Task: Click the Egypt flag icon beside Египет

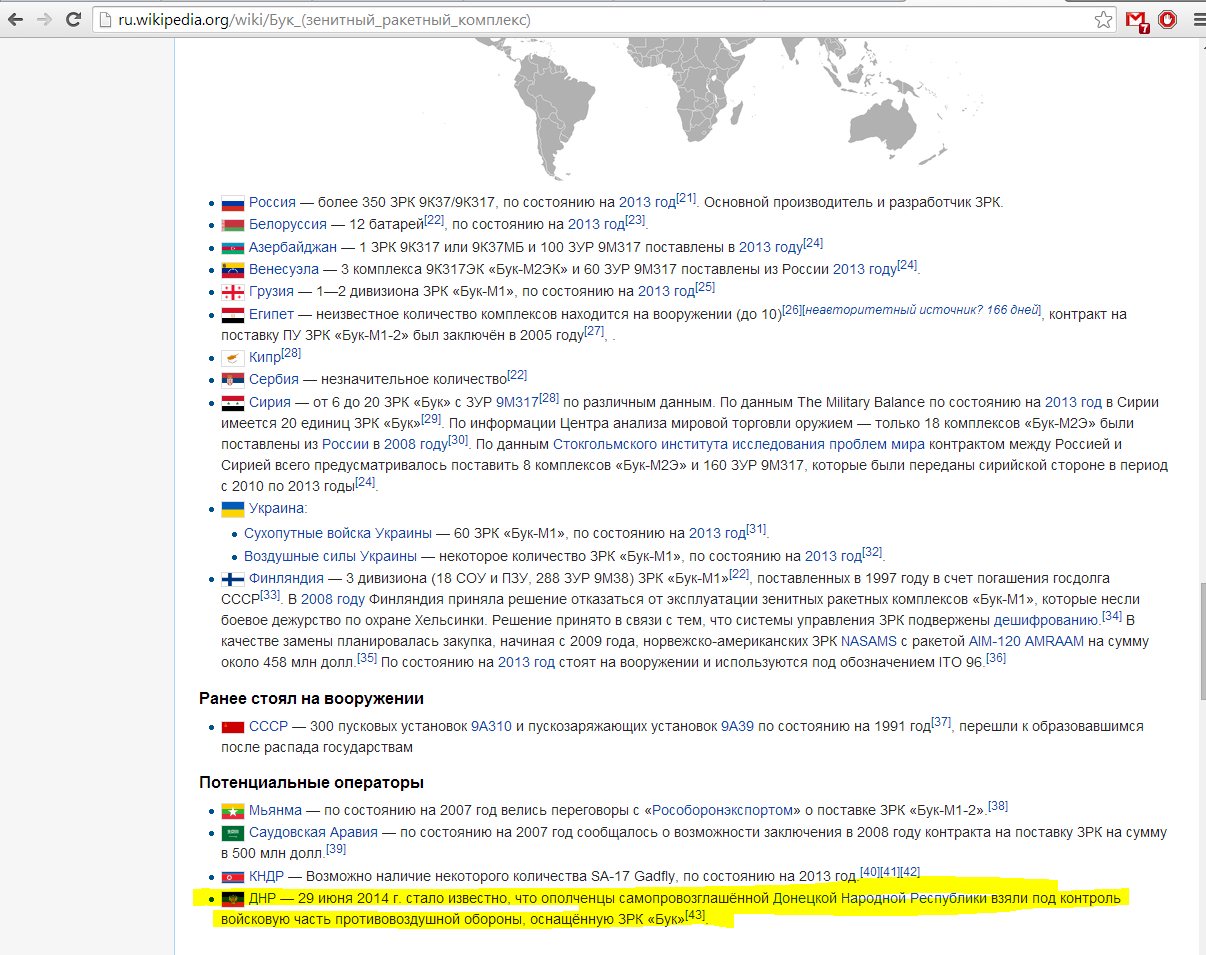Action: [232, 314]
